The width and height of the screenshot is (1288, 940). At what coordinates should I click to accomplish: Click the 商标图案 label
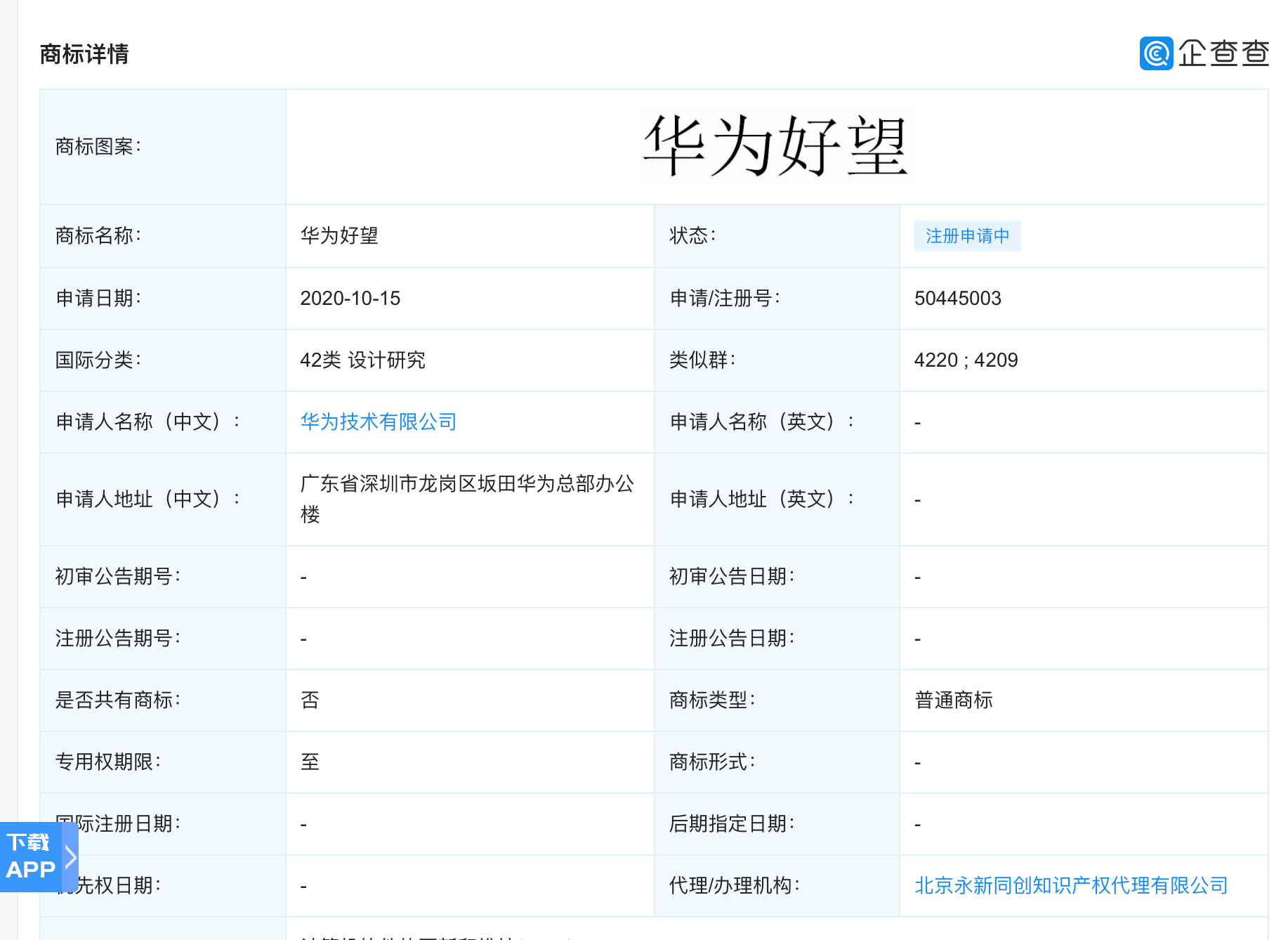coord(98,147)
